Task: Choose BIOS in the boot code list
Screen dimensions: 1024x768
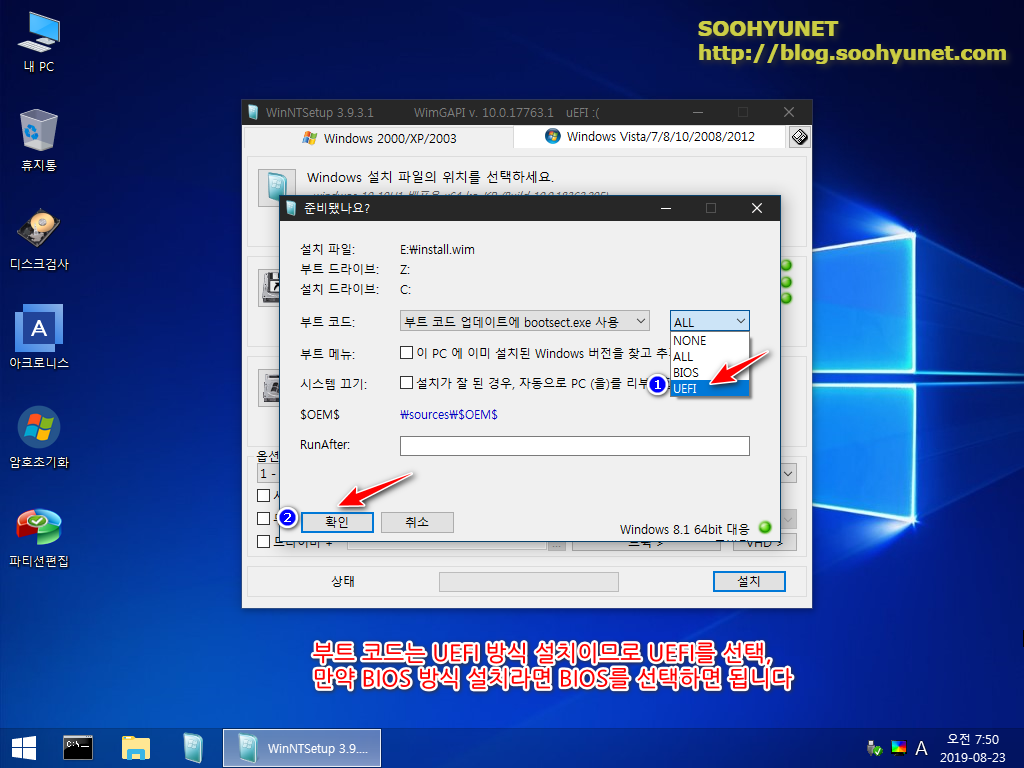Action: coord(709,372)
